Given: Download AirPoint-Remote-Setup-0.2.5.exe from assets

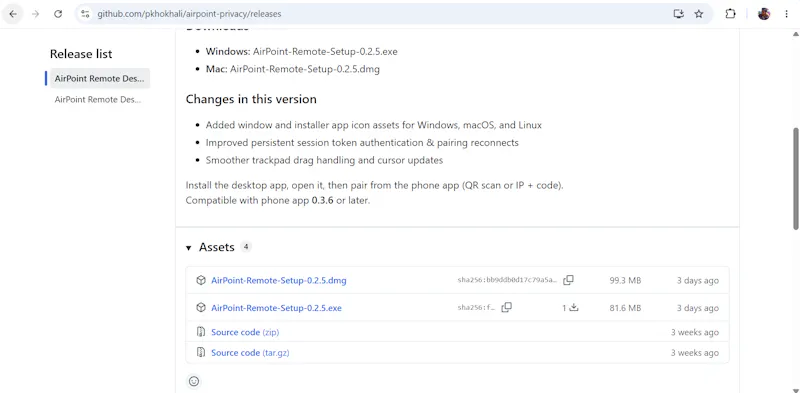Looking at the screenshot, I should pos(277,308).
